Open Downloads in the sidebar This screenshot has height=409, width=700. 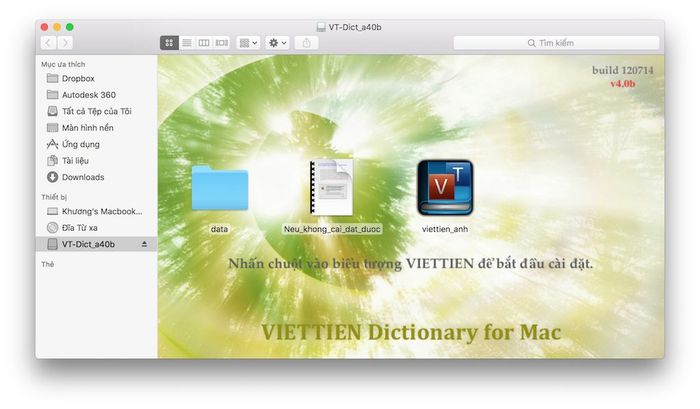click(x=96, y=177)
